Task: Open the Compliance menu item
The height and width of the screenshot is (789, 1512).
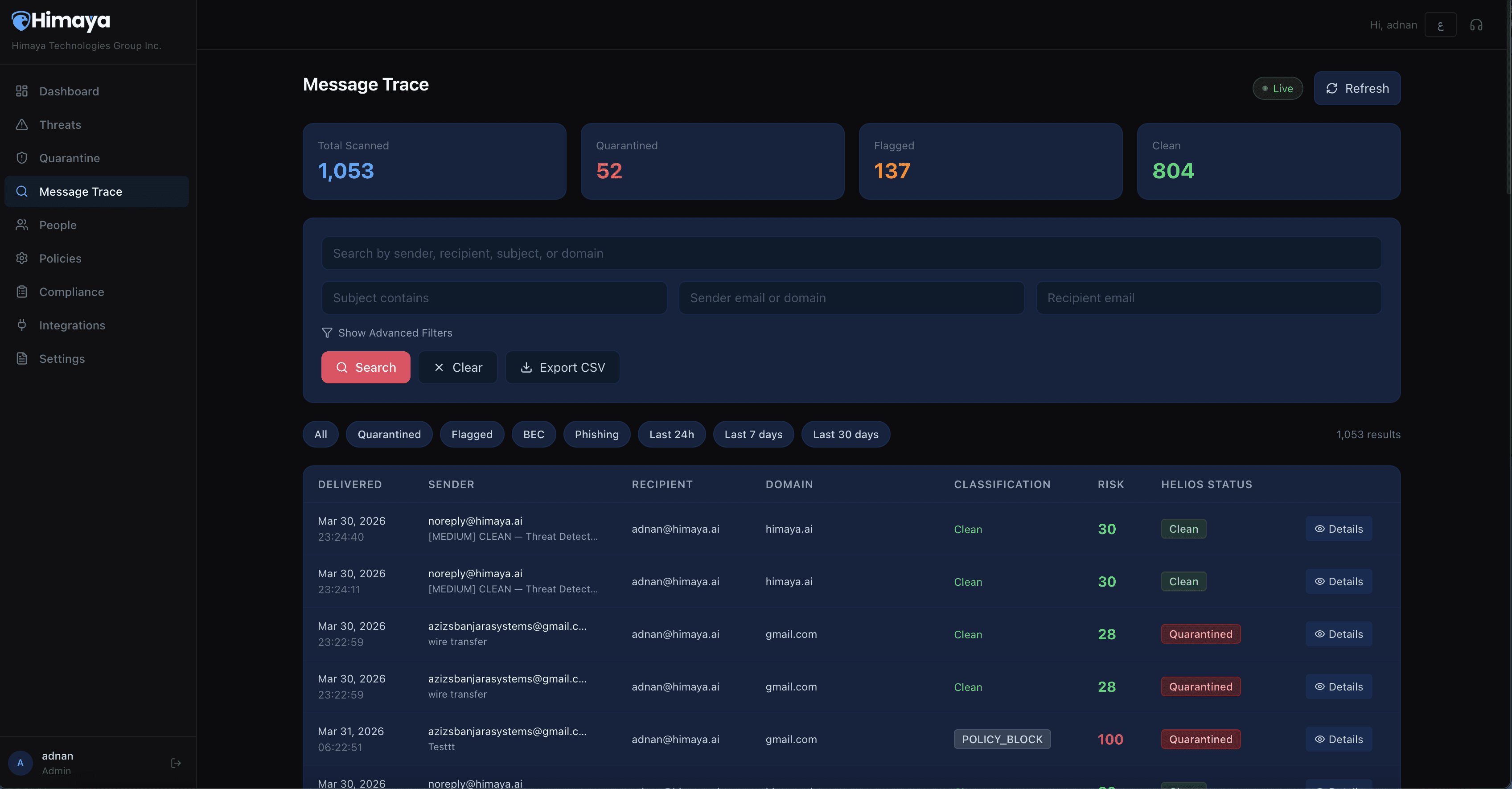Action: click(72, 292)
